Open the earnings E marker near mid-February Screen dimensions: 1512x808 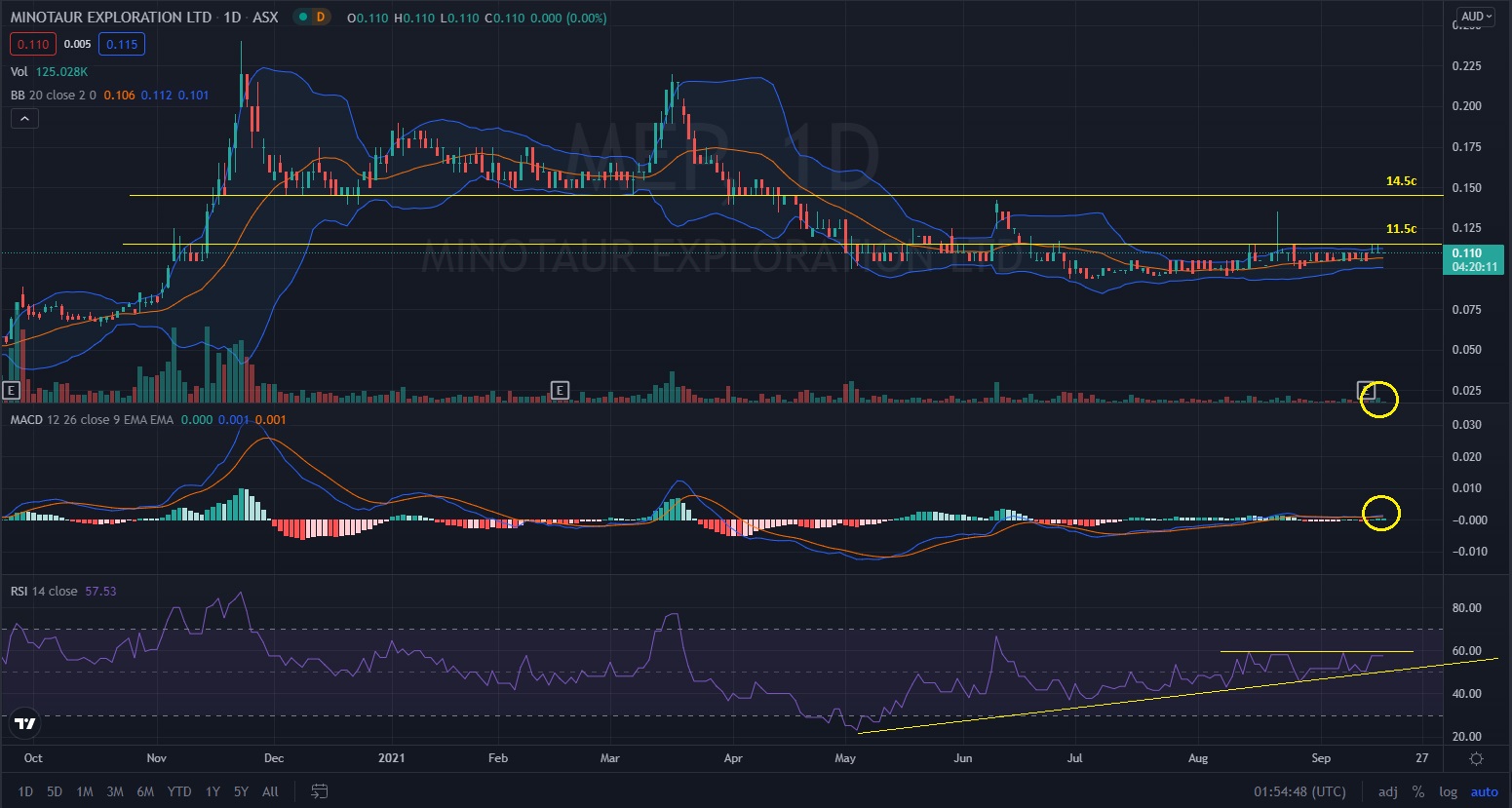coord(560,390)
